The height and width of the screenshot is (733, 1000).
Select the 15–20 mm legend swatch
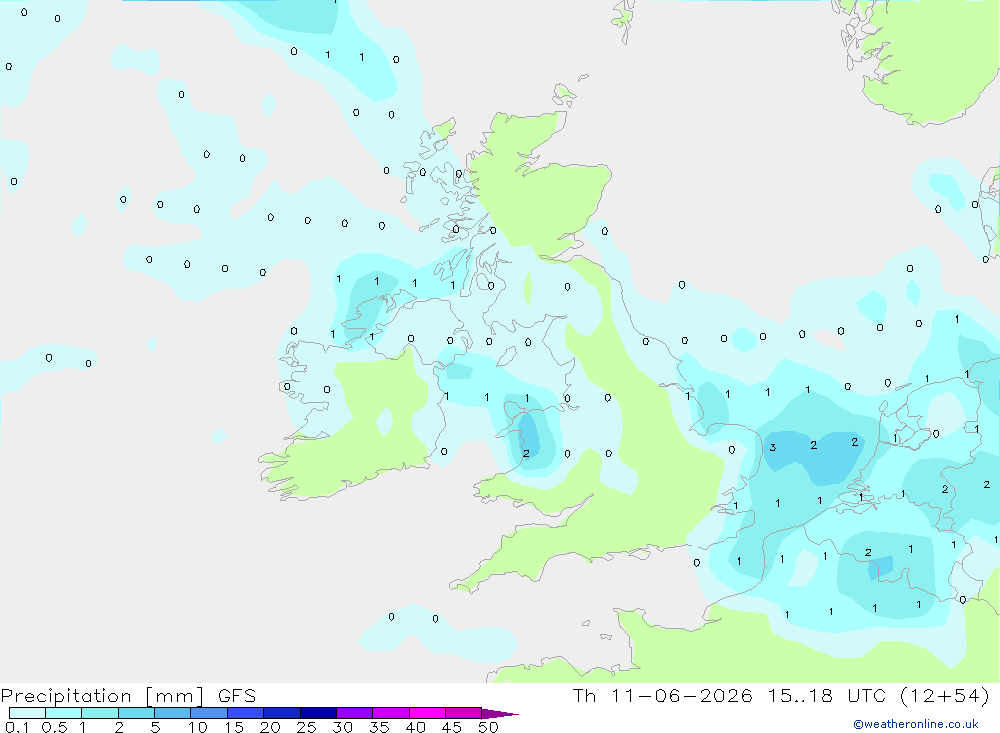(x=246, y=713)
